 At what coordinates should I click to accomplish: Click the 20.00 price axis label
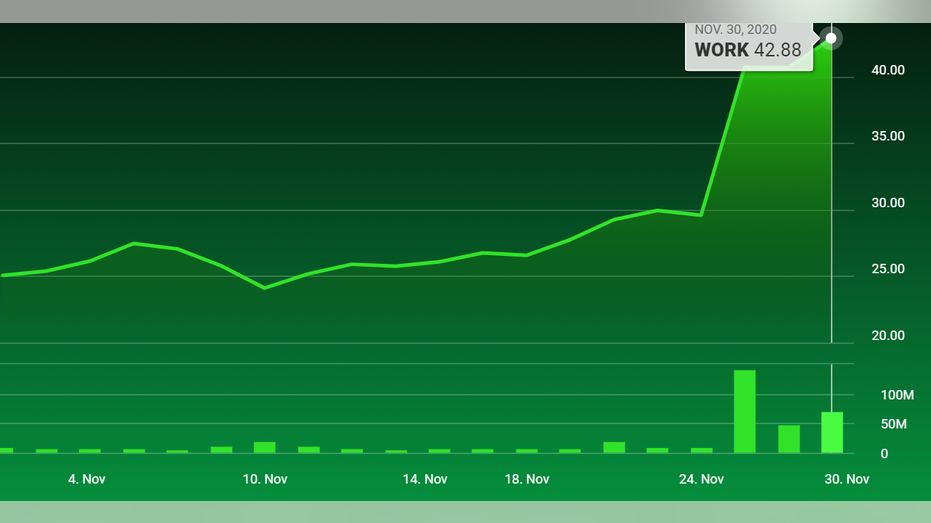click(x=888, y=335)
